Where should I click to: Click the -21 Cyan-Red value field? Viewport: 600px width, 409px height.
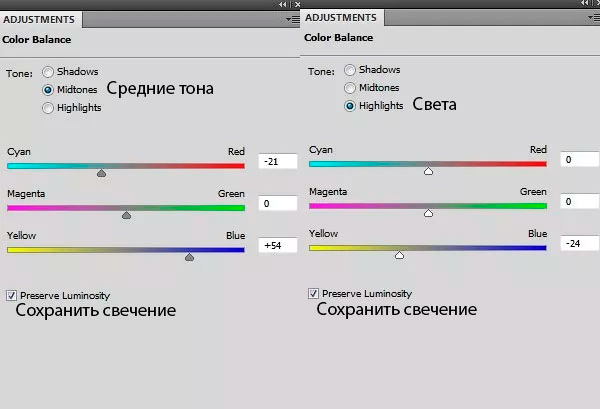click(278, 161)
